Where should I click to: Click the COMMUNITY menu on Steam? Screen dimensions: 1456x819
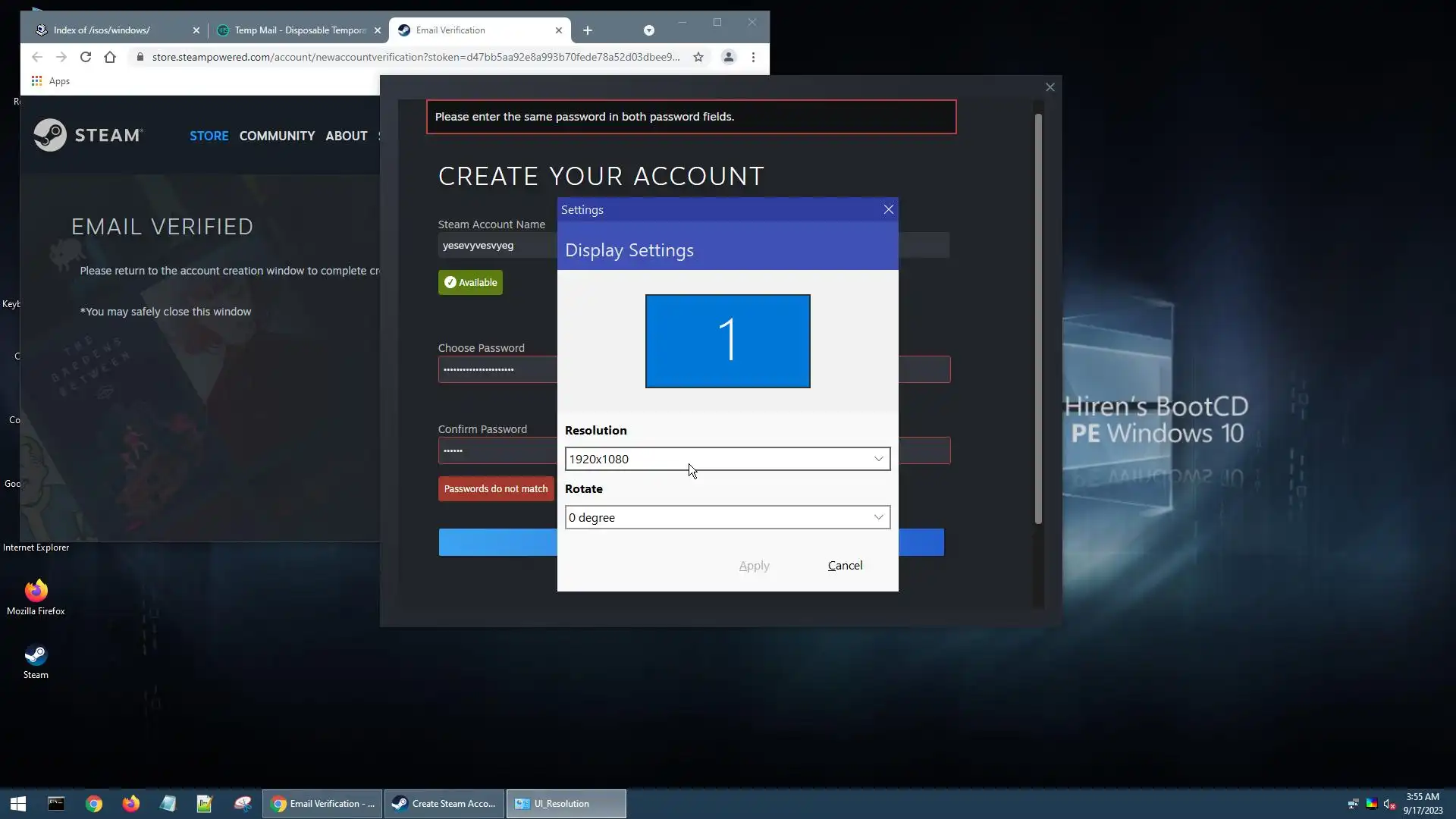277,136
